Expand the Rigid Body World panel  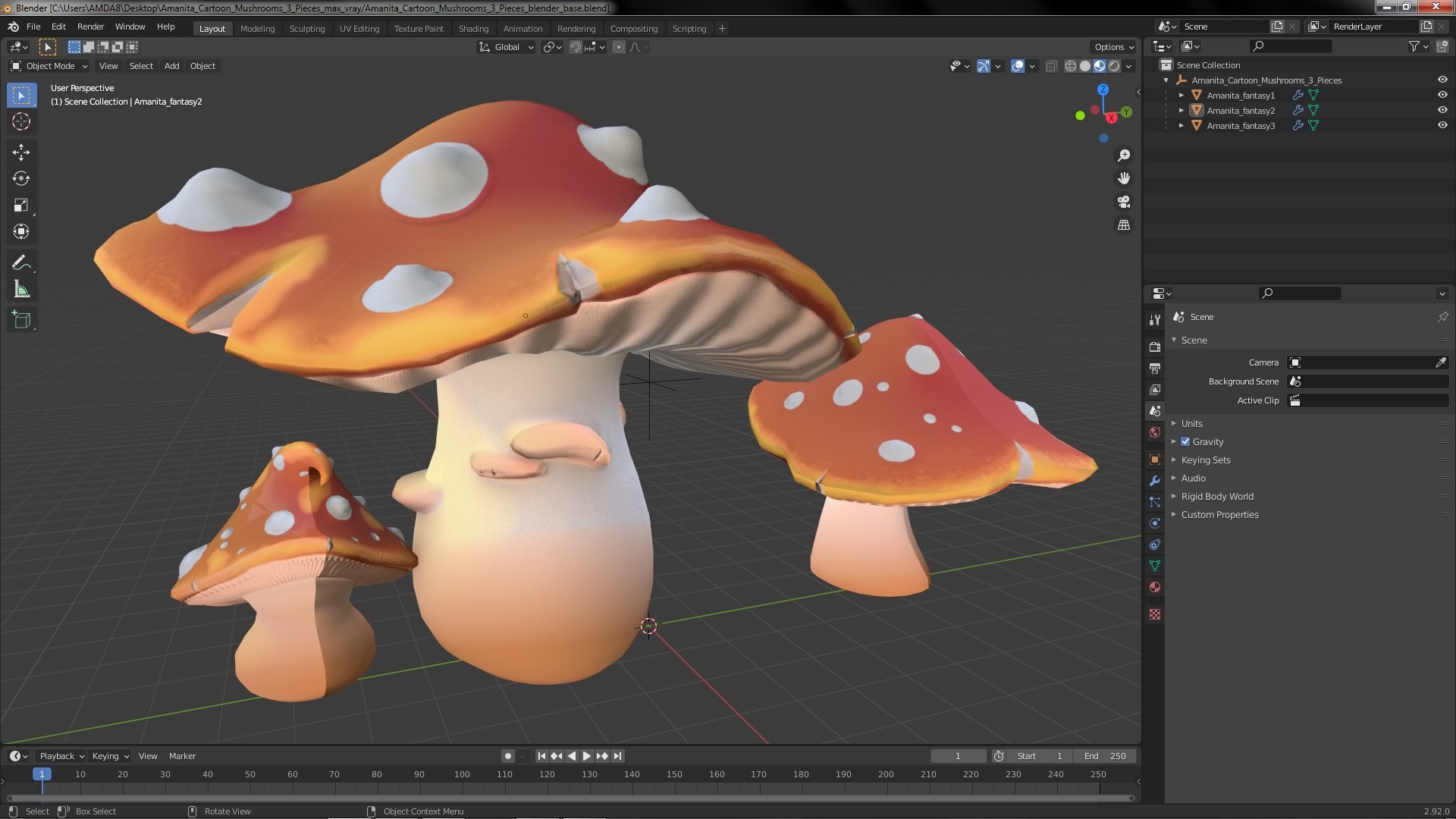tap(1217, 496)
